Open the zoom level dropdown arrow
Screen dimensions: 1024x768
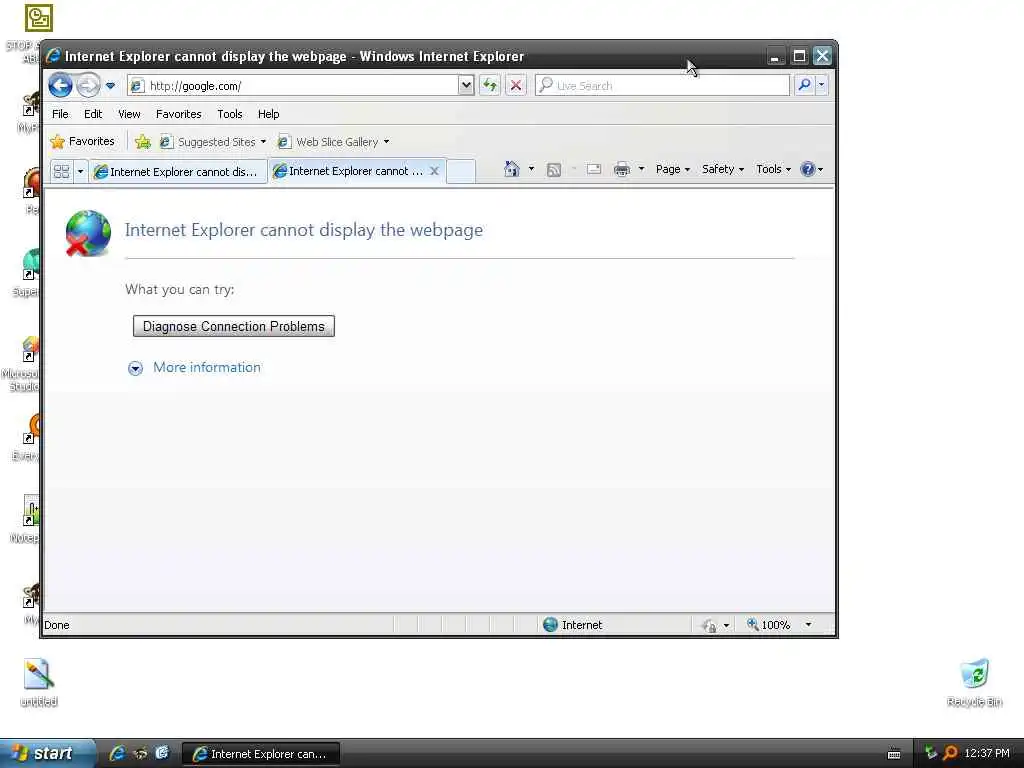point(808,625)
